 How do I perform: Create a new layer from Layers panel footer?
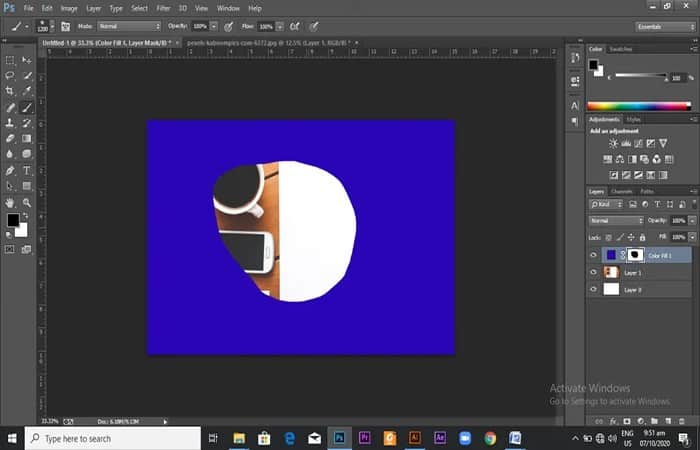[668, 421]
